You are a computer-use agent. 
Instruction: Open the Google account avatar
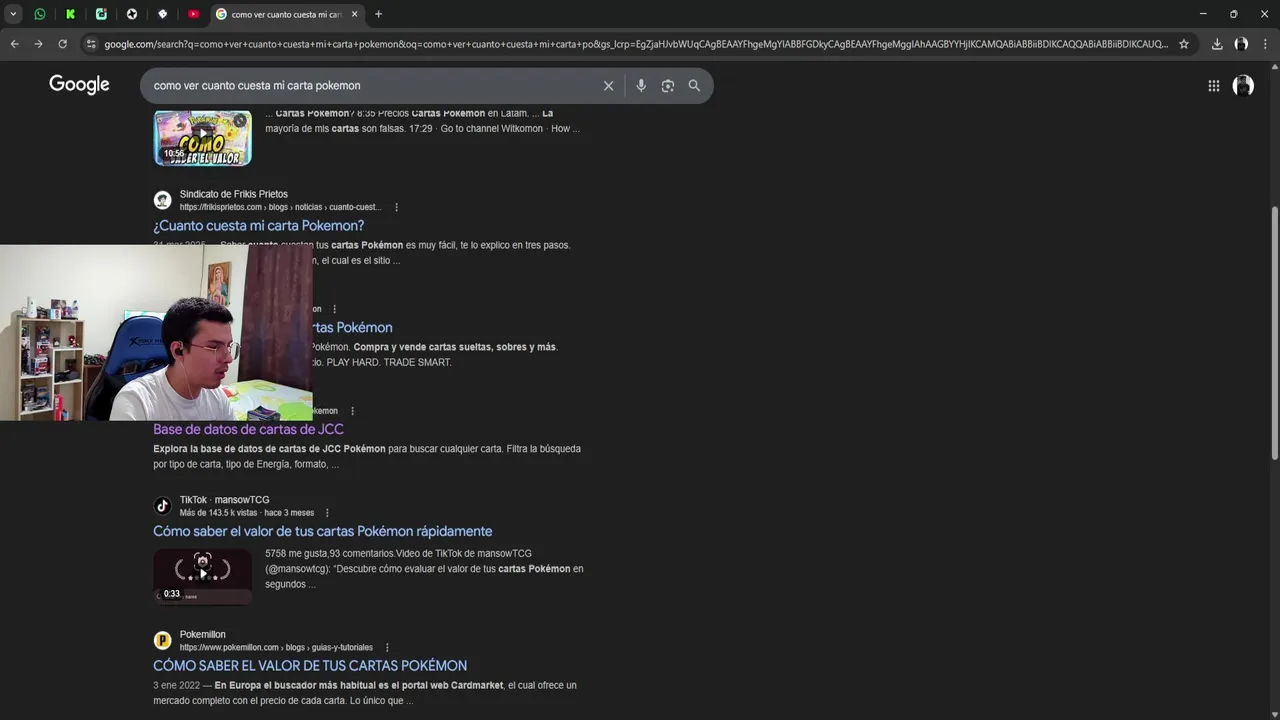[x=1243, y=86]
